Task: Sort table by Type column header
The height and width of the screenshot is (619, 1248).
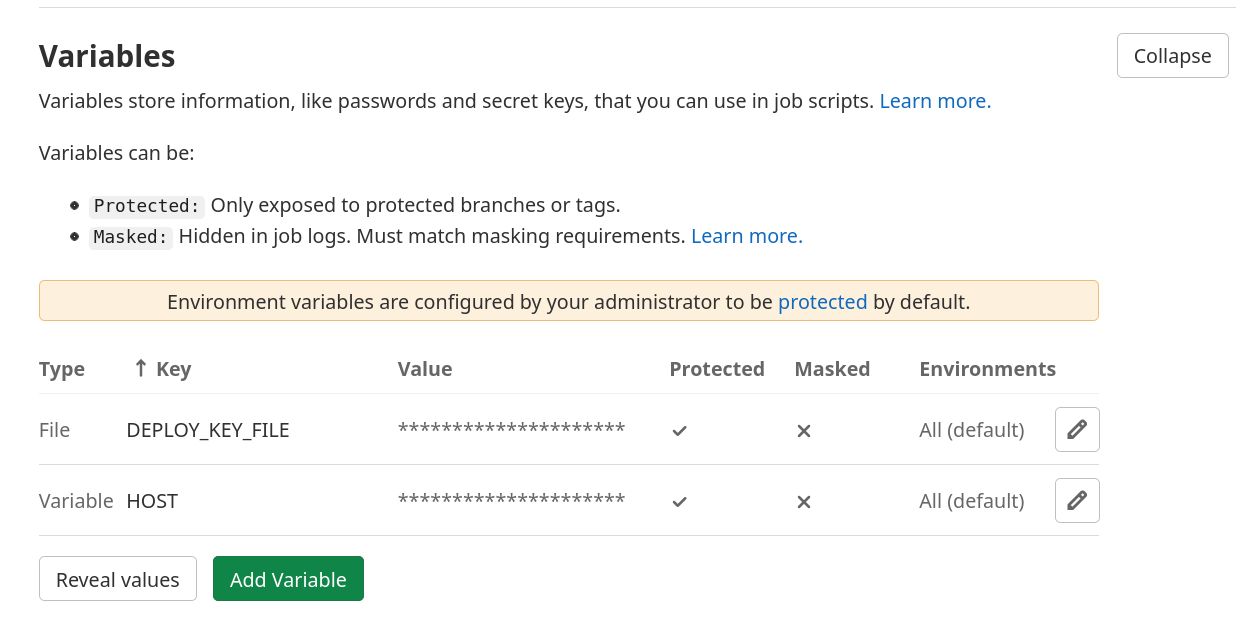Action: [x=62, y=369]
